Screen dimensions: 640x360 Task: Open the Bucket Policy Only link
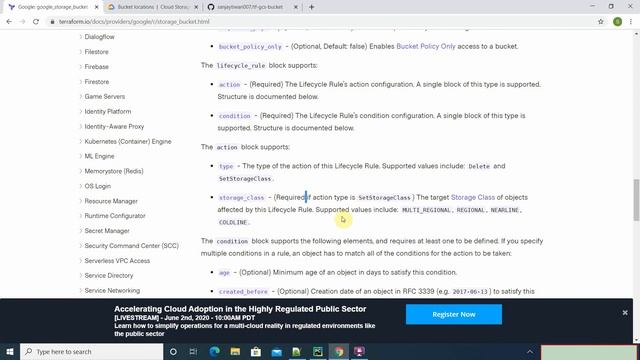click(426, 47)
